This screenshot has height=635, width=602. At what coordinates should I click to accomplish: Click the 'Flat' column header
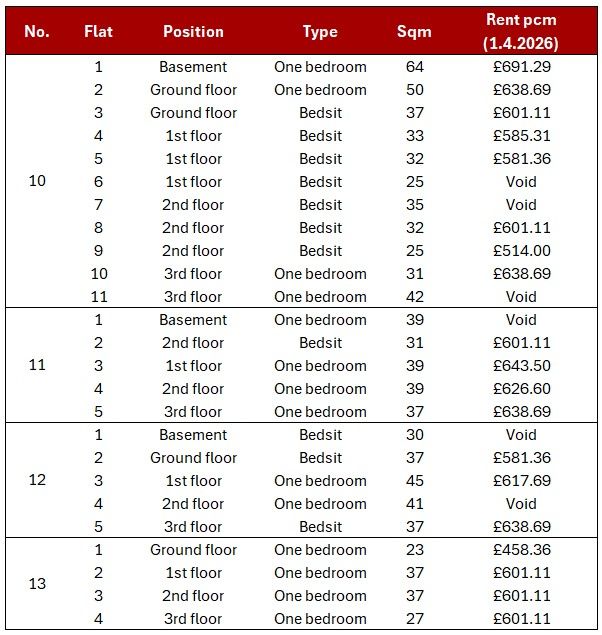[x=98, y=32]
